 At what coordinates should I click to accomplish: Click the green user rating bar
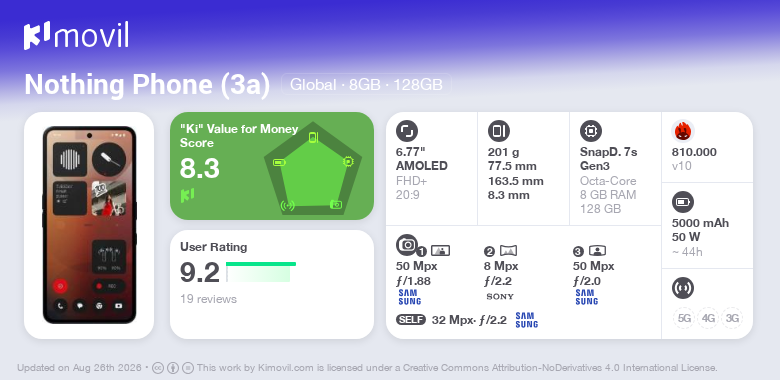(261, 264)
